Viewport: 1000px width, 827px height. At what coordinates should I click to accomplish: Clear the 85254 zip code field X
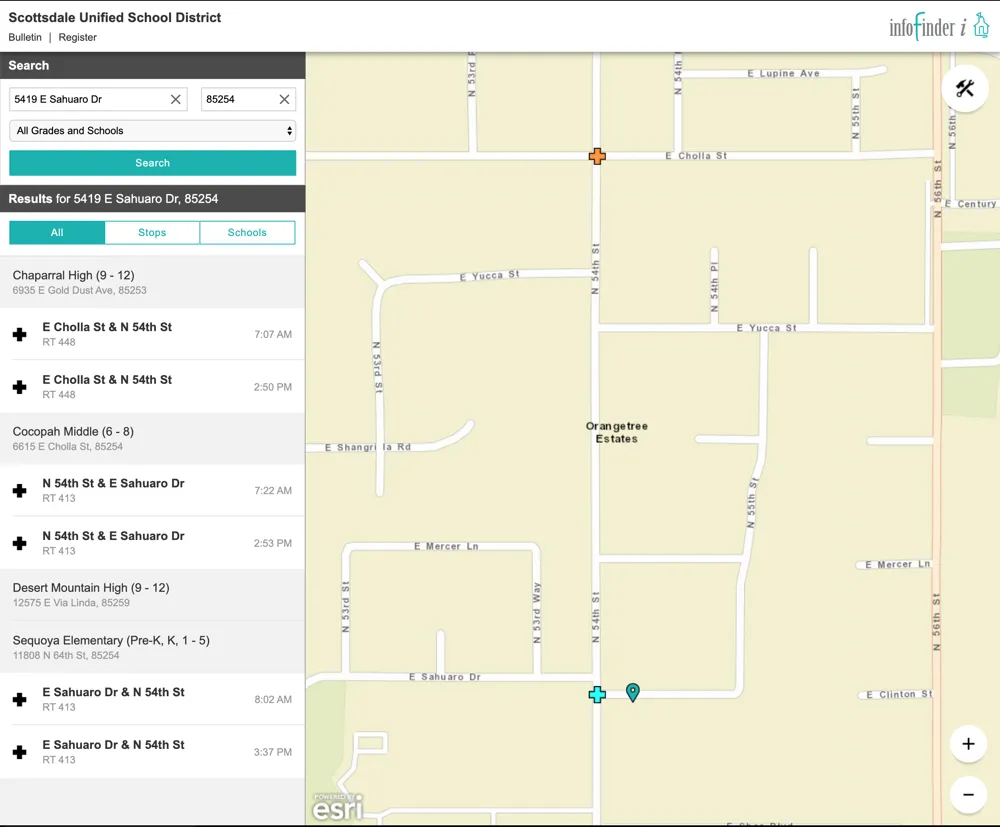pos(284,99)
